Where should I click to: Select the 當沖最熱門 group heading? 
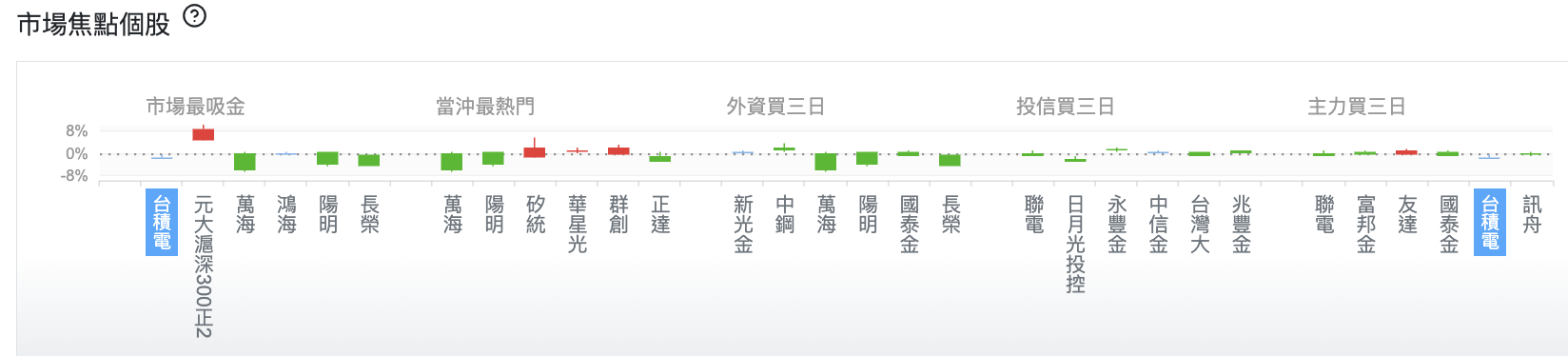click(485, 107)
